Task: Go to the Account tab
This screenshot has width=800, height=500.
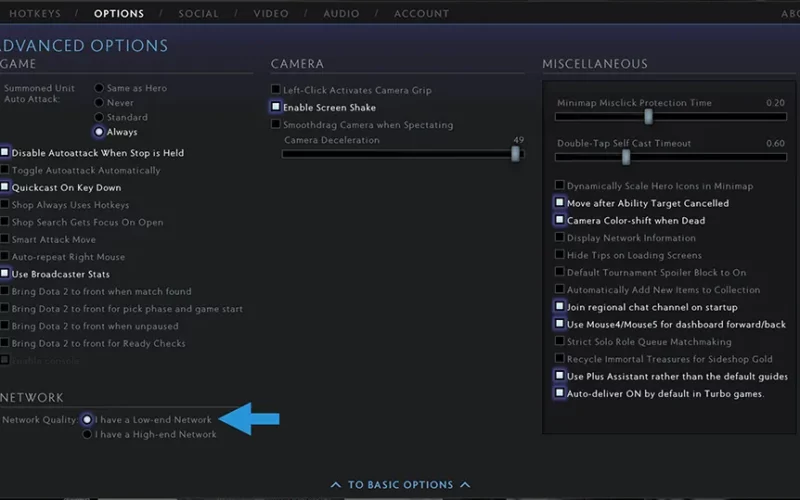Action: [x=421, y=13]
